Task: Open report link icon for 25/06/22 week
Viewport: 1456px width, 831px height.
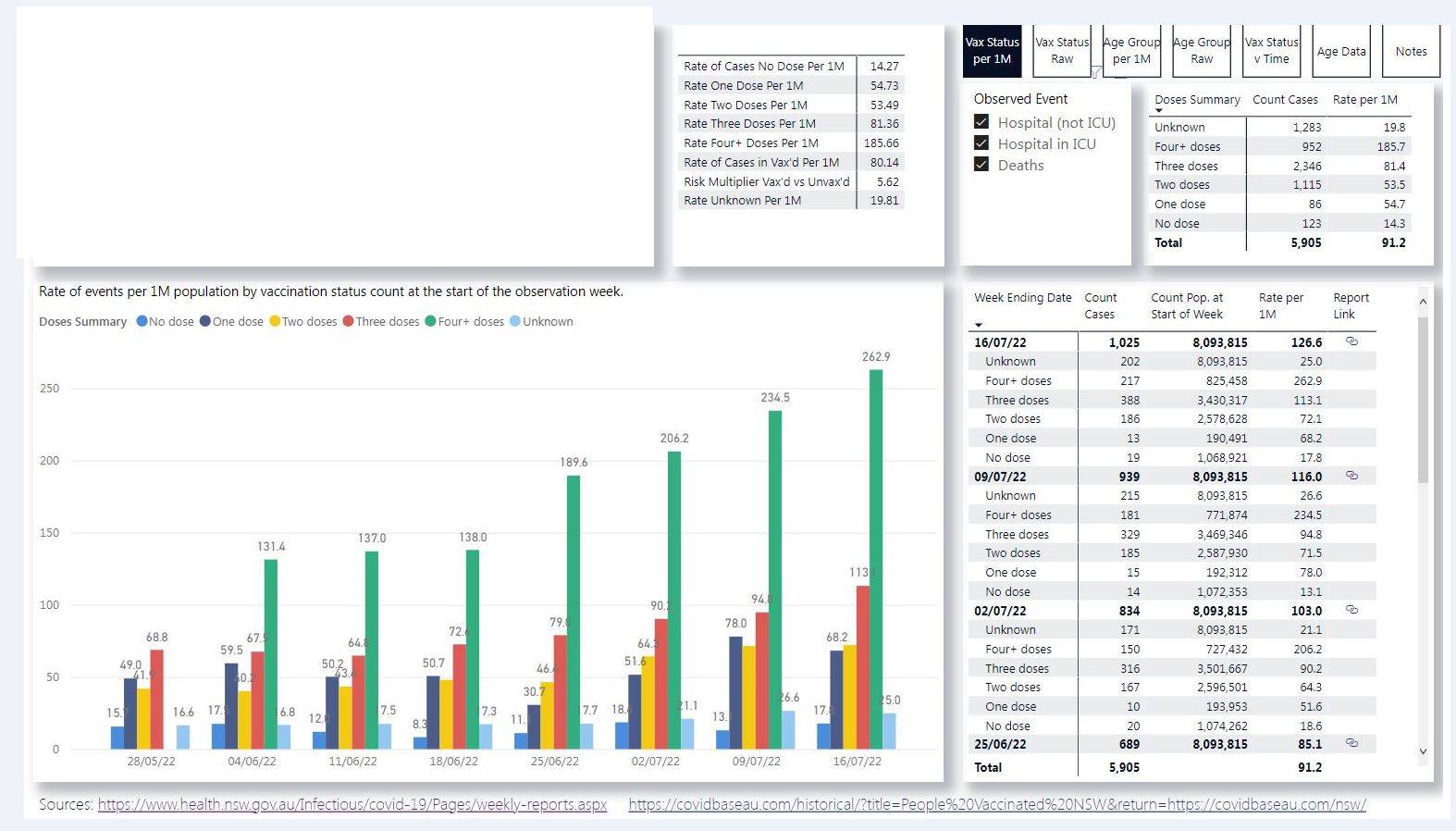Action: [1351, 743]
